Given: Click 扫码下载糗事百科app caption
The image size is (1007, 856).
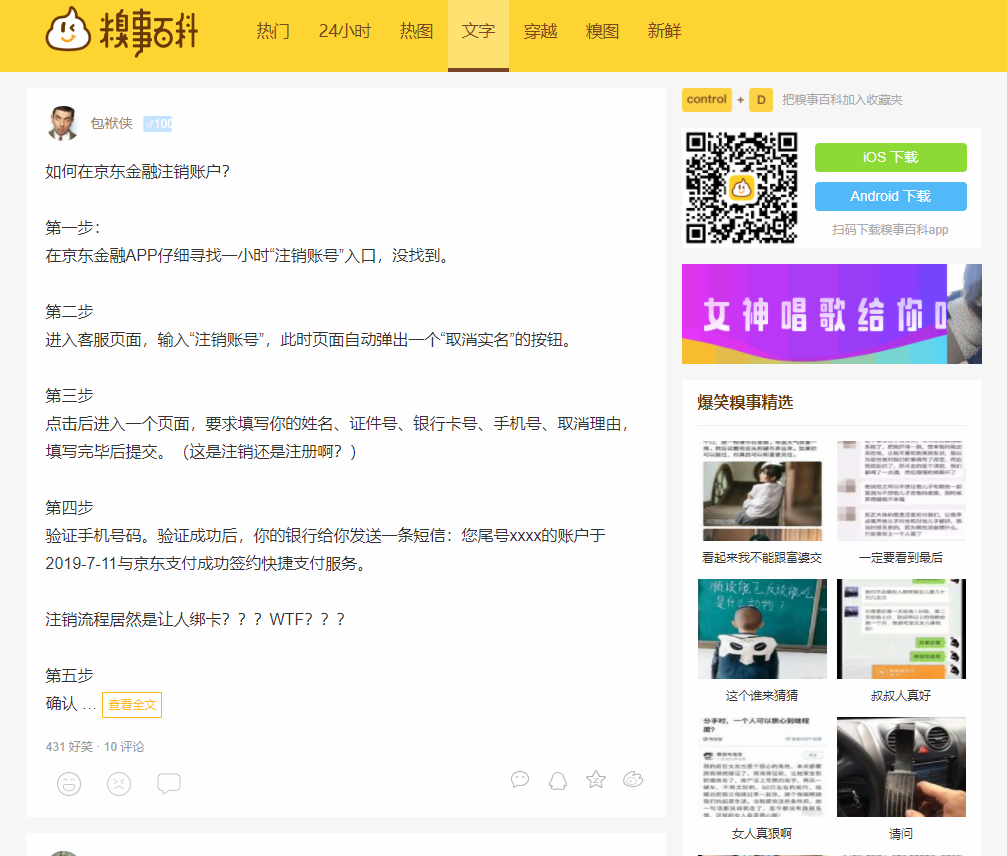Looking at the screenshot, I should pyautogui.click(x=890, y=229).
